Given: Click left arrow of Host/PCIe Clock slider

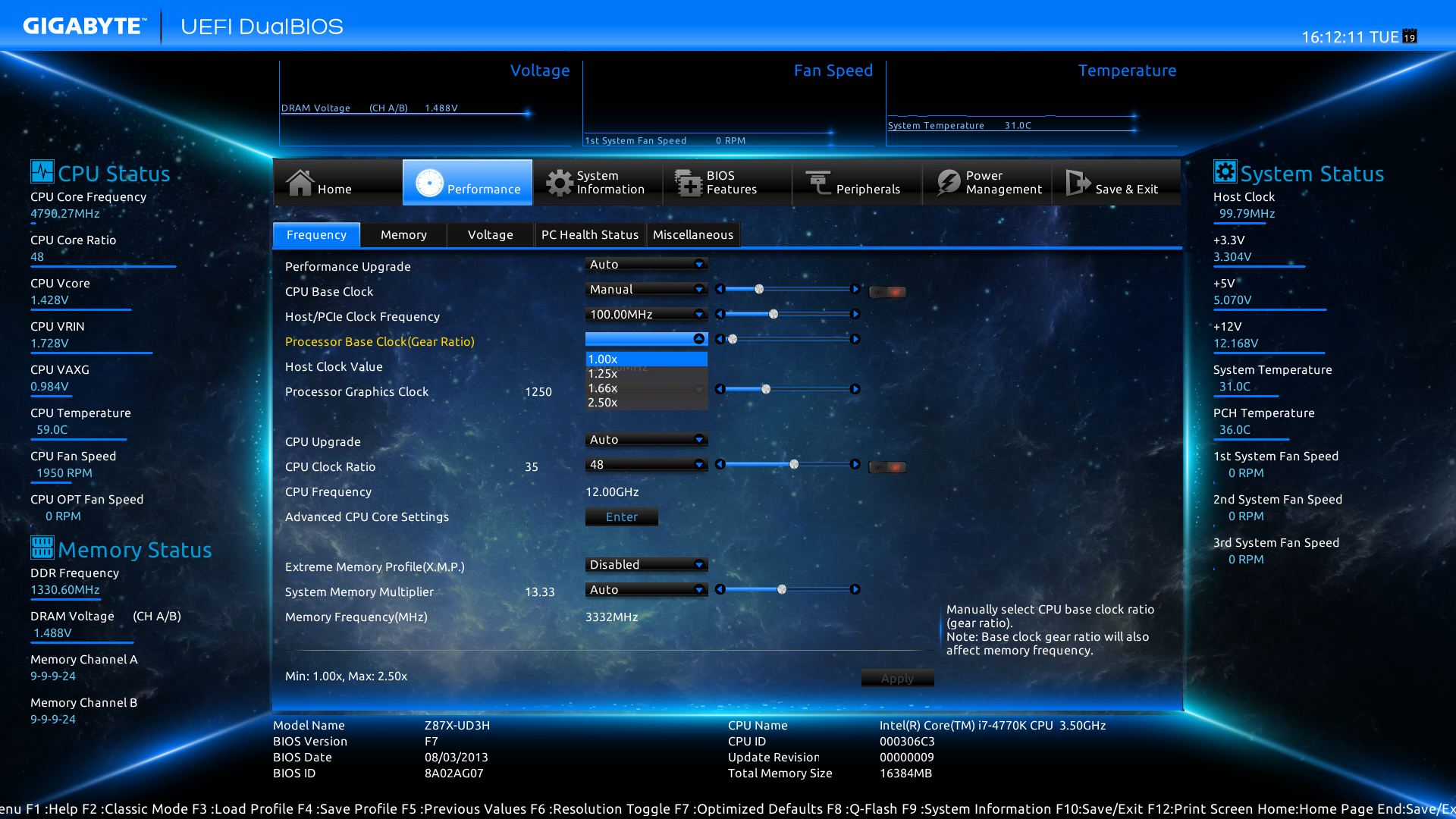Looking at the screenshot, I should coord(720,314).
